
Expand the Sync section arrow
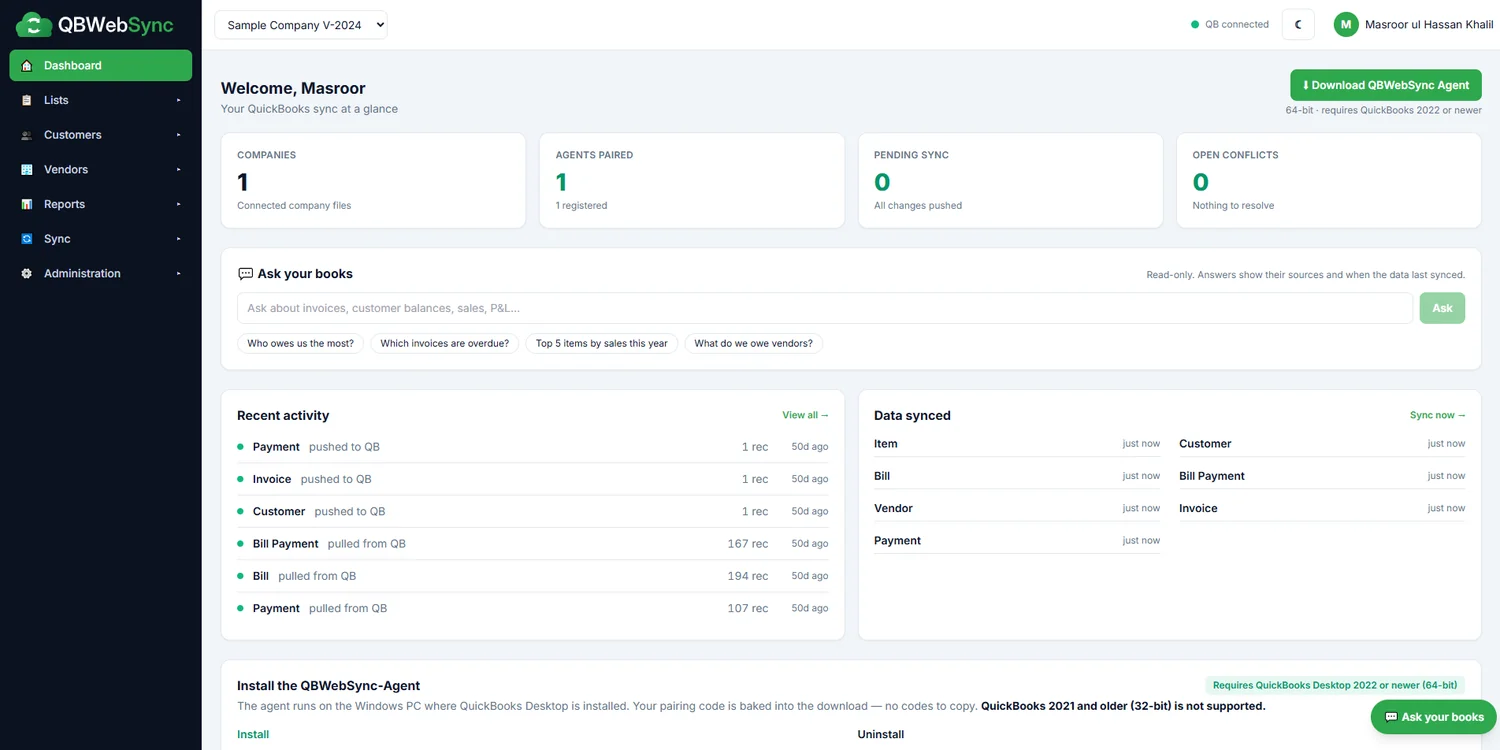179,239
